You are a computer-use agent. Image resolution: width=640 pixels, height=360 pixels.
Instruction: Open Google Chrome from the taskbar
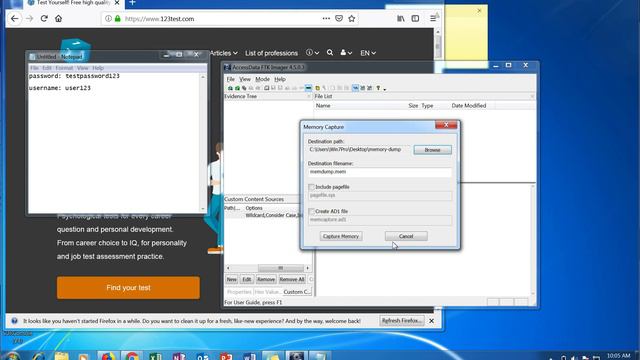132,356
